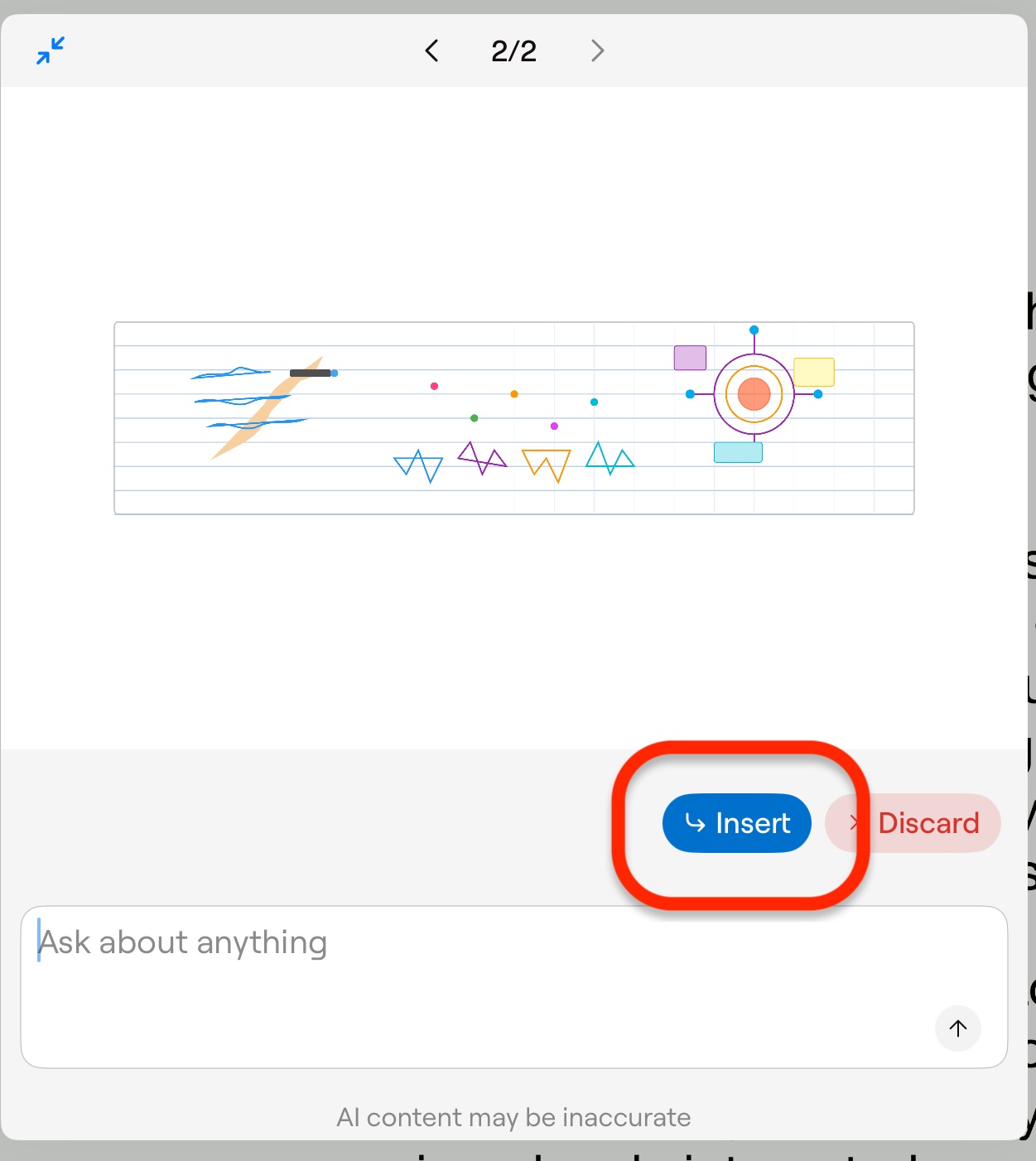
Task: Click the AI content may be inaccurate notice
Action: click(513, 1117)
